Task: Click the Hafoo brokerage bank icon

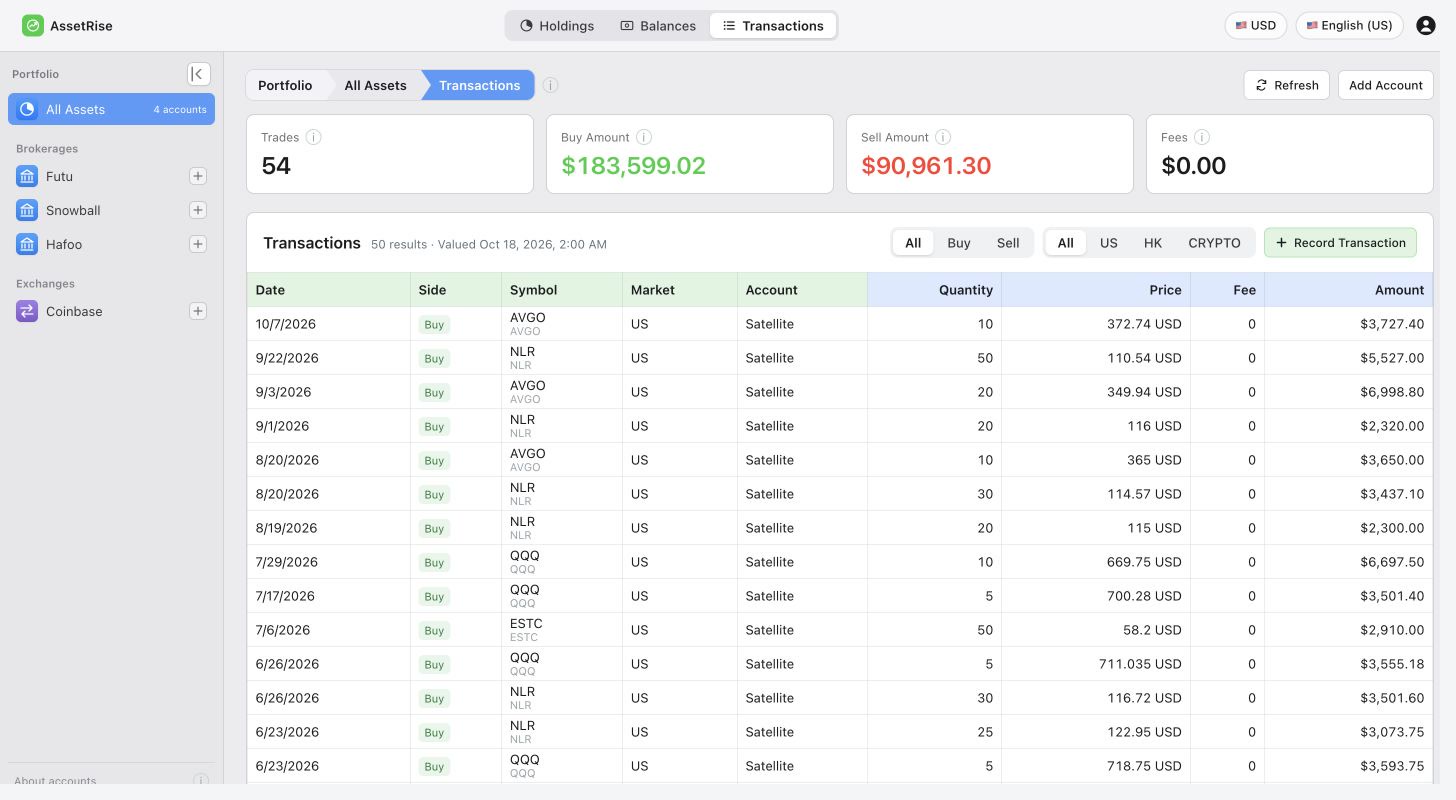Action: 27,244
